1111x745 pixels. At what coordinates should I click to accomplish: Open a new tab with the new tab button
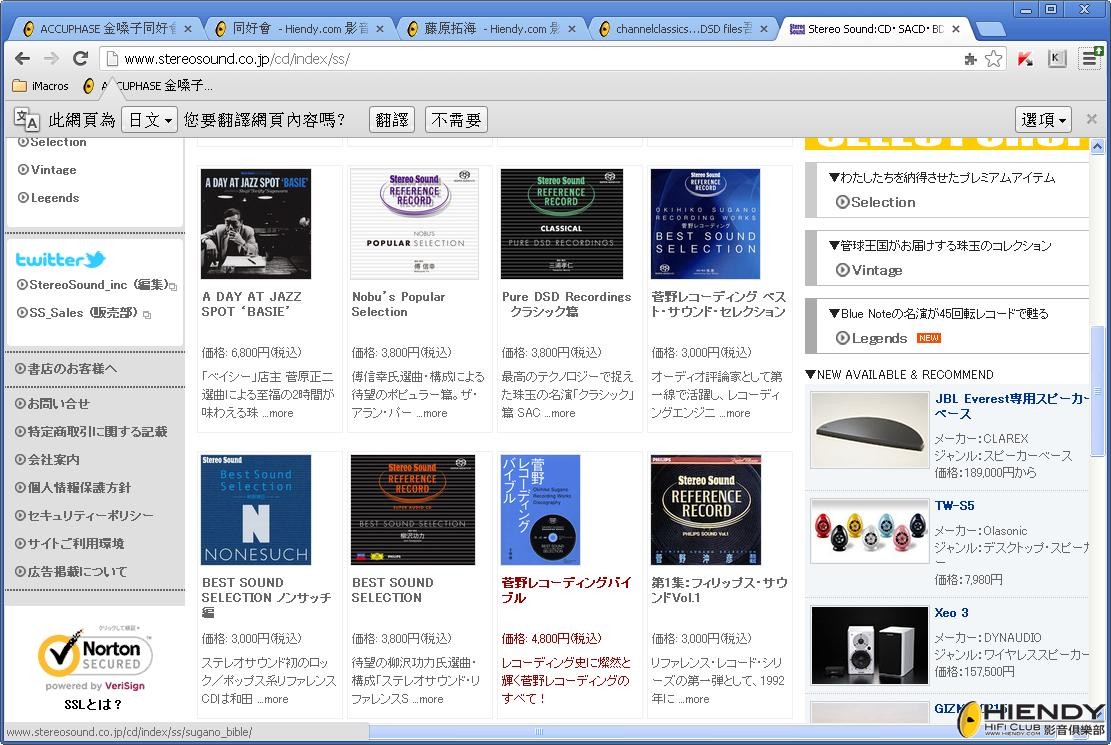(990, 29)
